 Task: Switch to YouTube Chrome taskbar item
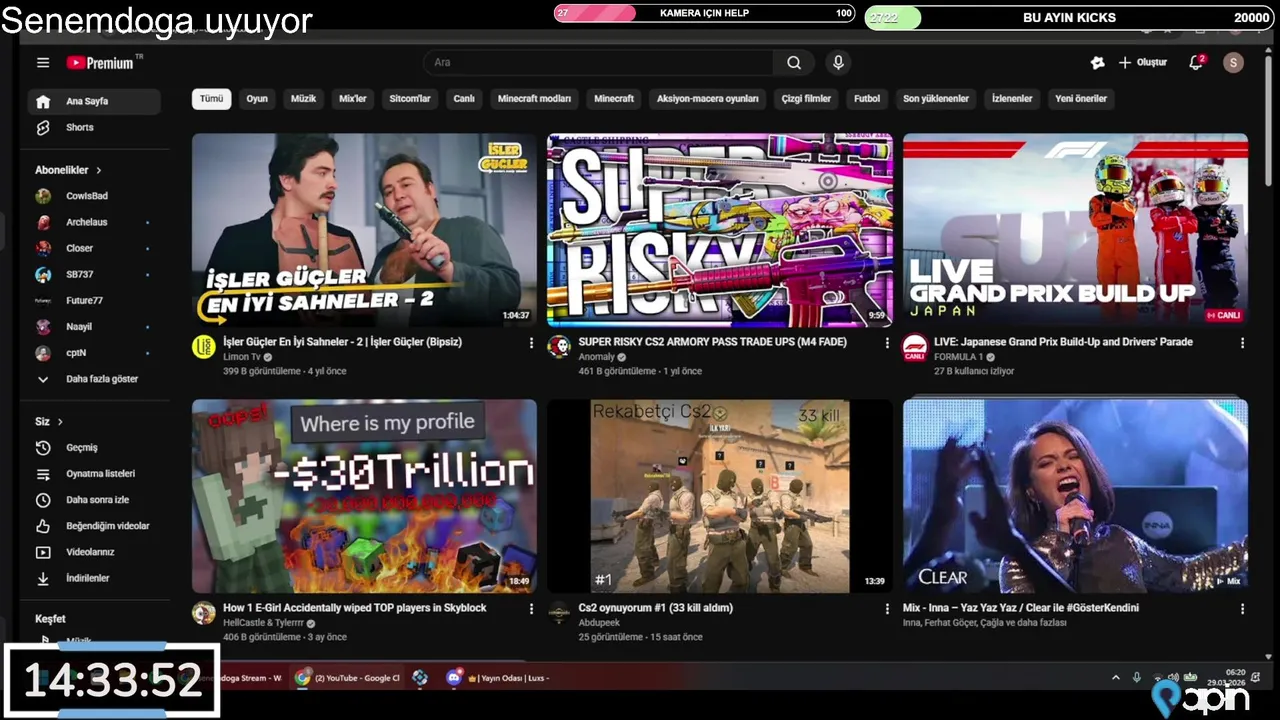[x=347, y=678]
